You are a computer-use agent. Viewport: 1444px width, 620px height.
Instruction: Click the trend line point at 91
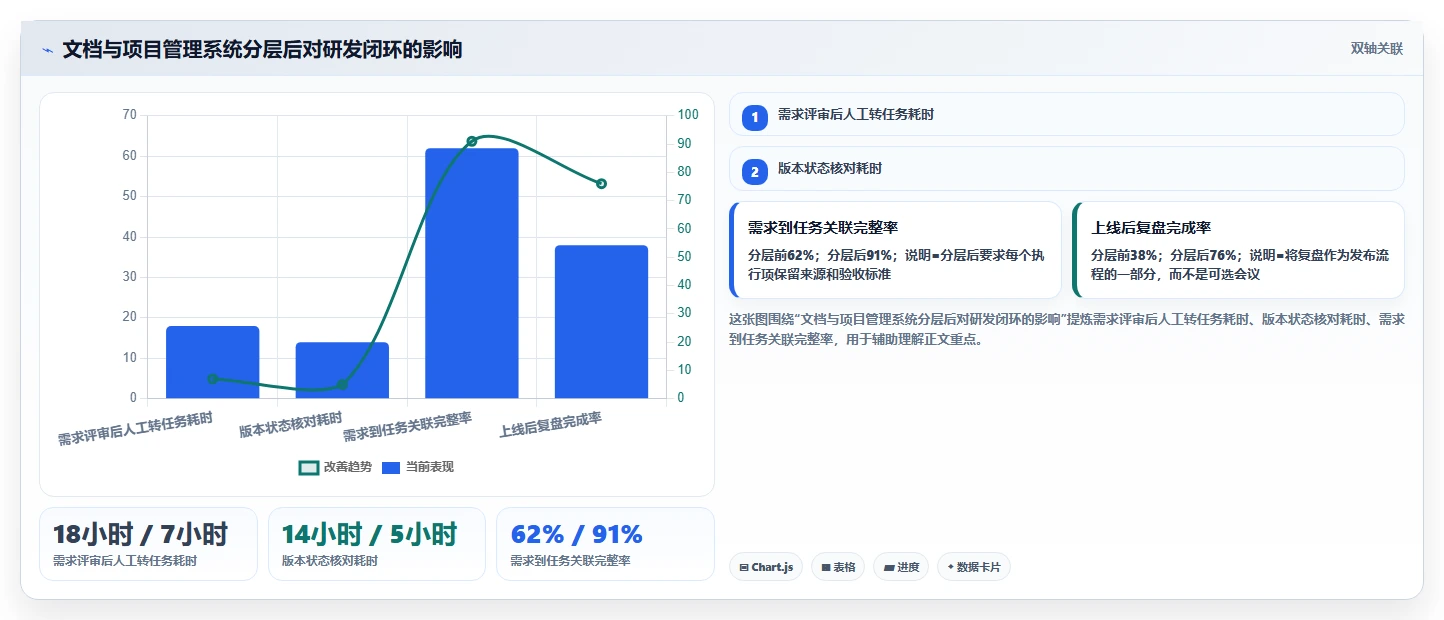pyautogui.click(x=472, y=141)
